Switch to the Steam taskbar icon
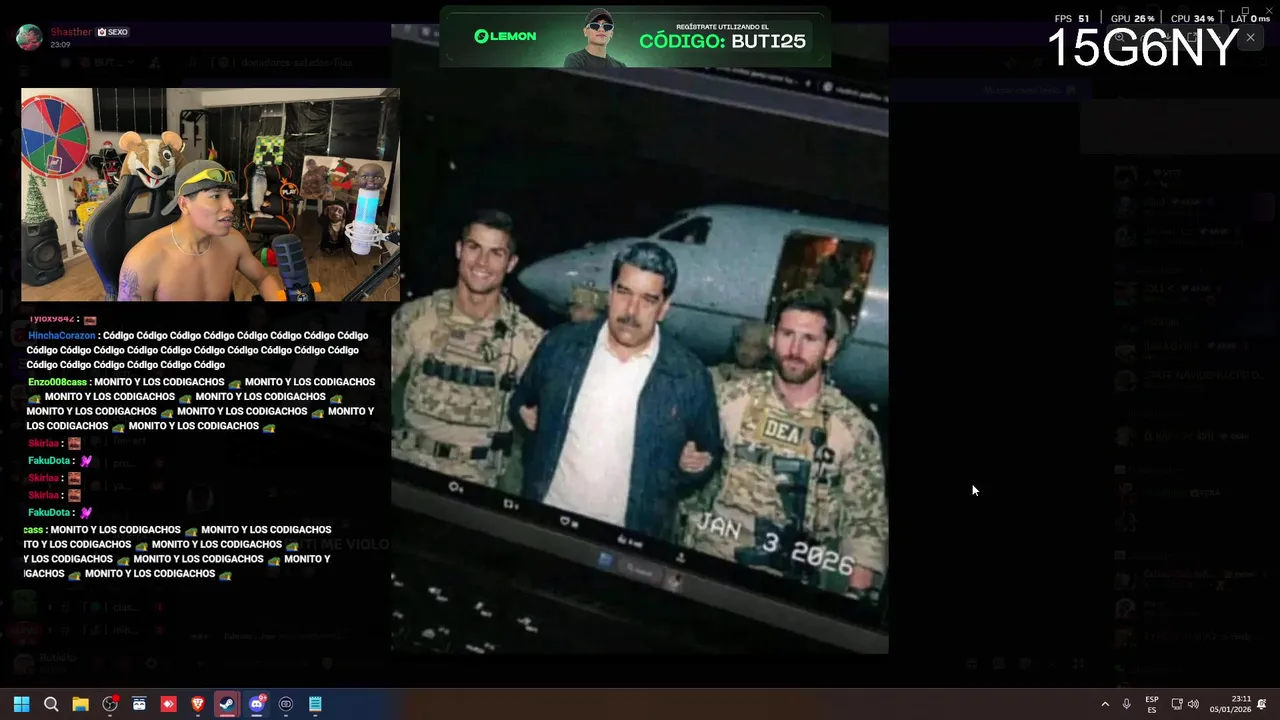The image size is (1280, 720). [x=227, y=704]
